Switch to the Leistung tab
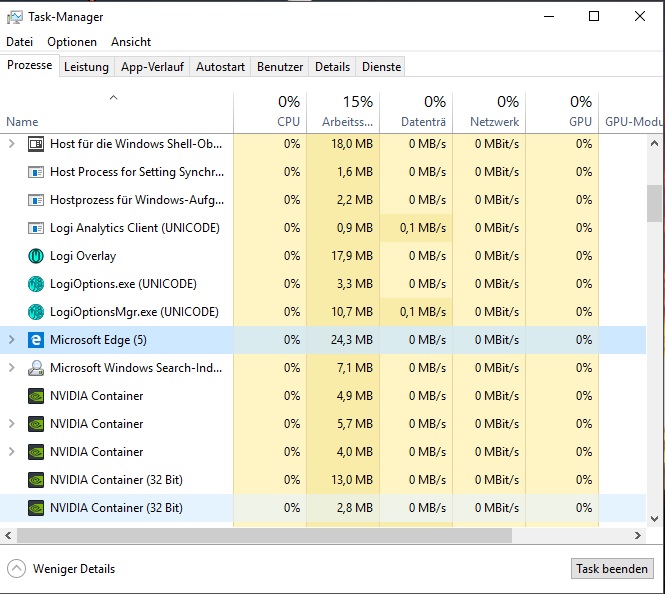Screen dimensions: 665x594 [87, 67]
